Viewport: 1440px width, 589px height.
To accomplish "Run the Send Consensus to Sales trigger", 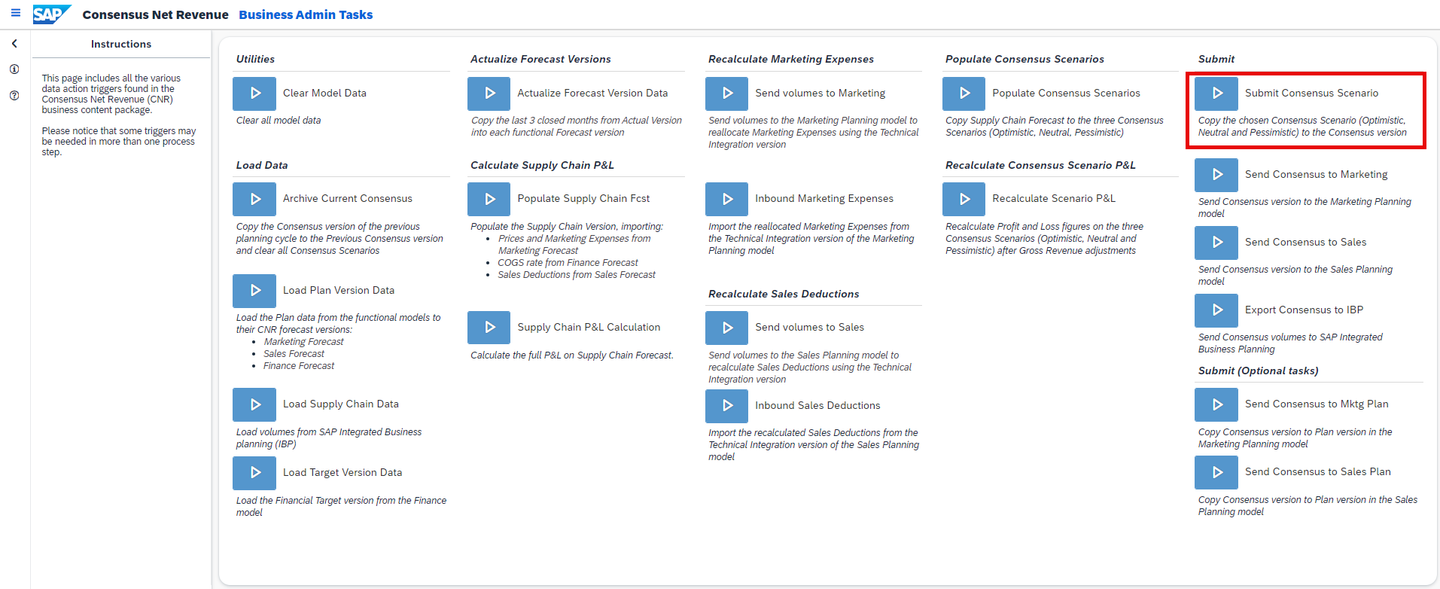I will click(1217, 243).
